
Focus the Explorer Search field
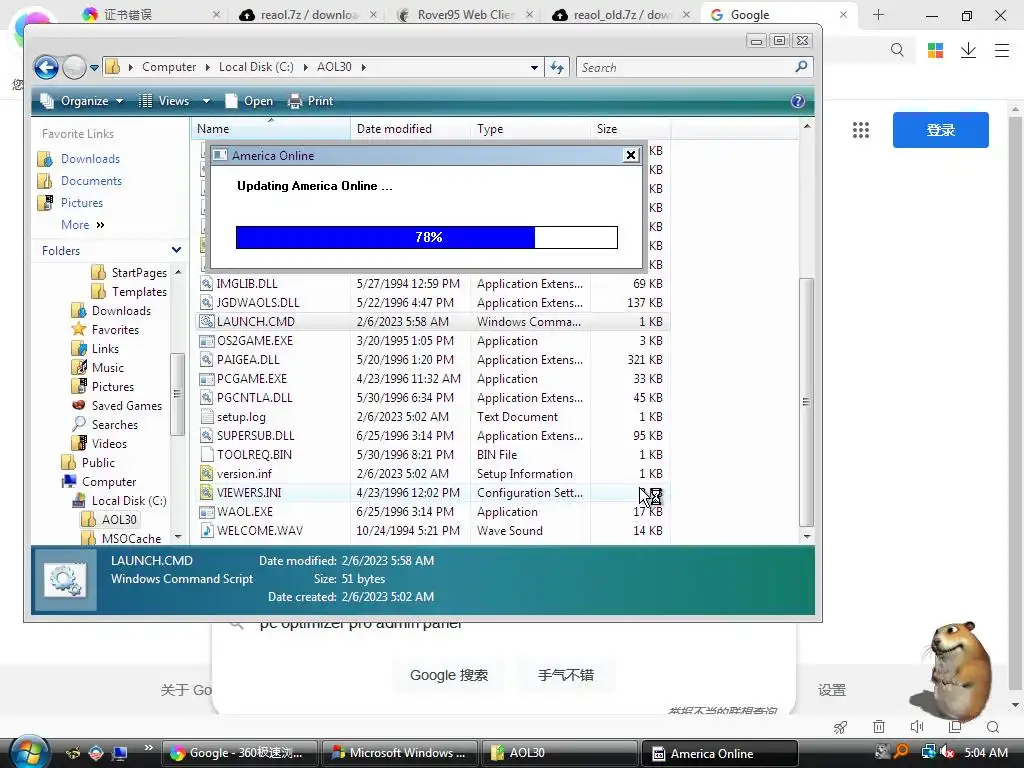(x=686, y=67)
